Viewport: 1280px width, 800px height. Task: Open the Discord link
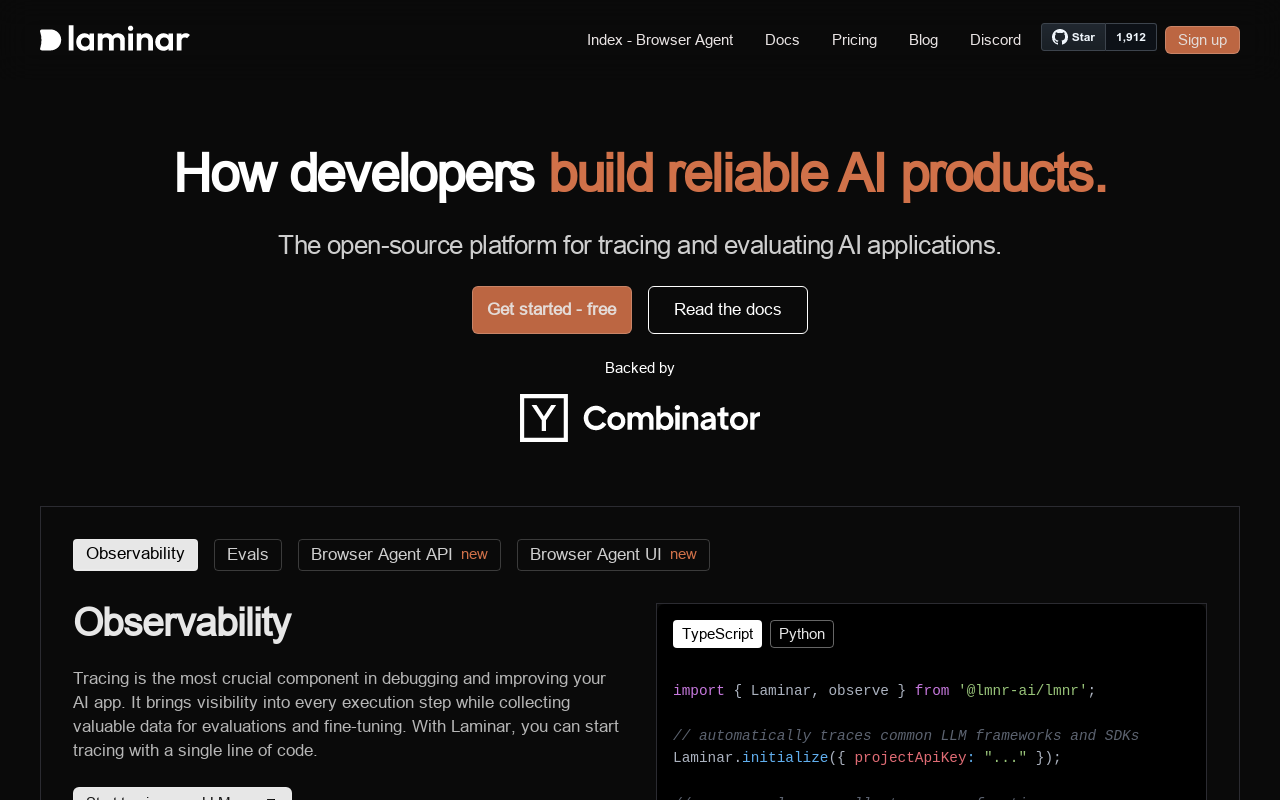pos(995,40)
